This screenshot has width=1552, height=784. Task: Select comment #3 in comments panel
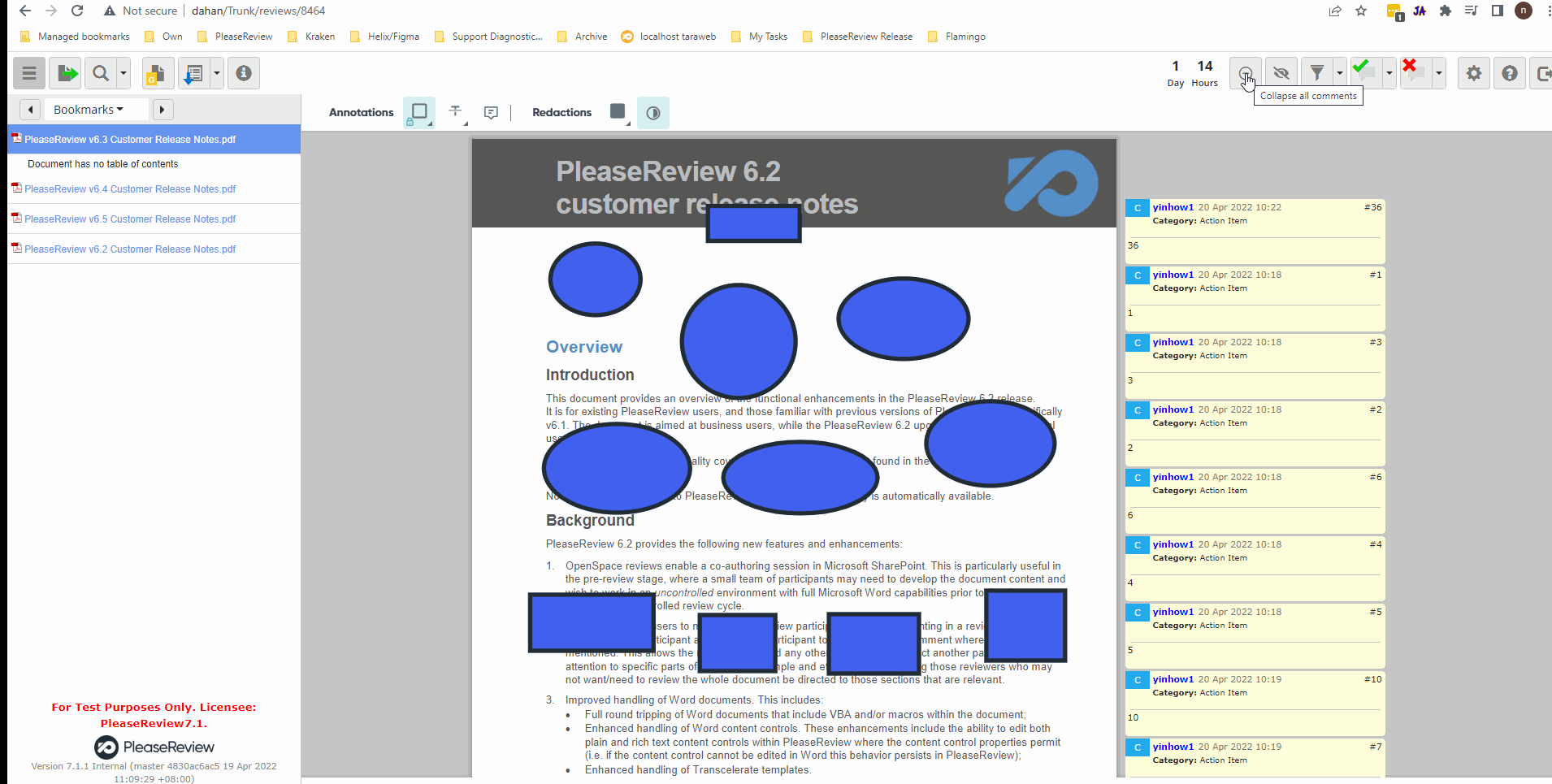coord(1255,366)
